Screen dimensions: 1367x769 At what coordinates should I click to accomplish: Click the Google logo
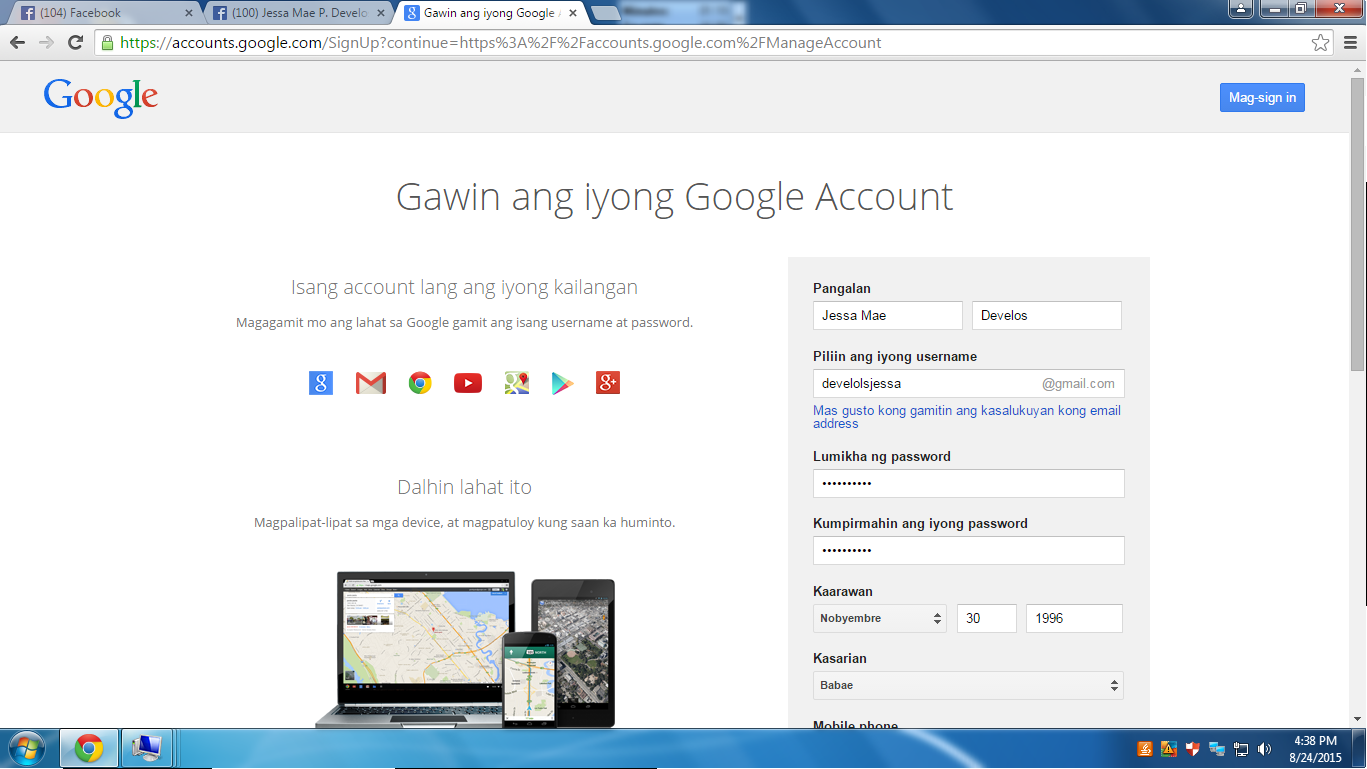click(x=101, y=98)
